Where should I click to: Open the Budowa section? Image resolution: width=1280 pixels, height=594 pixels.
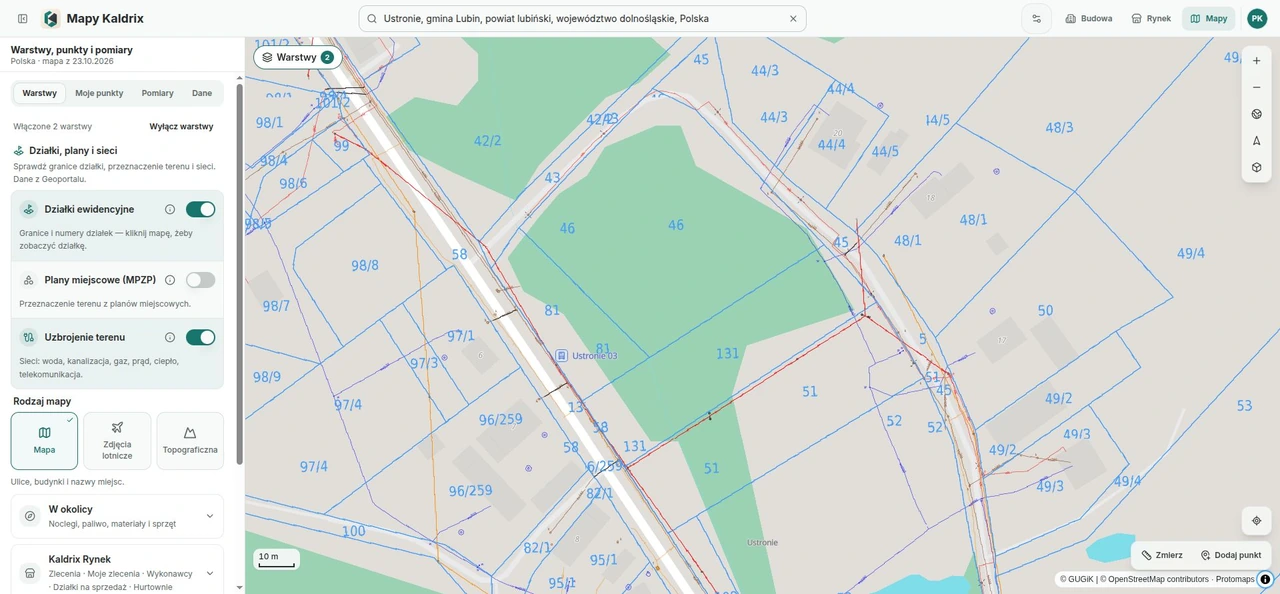click(1089, 18)
